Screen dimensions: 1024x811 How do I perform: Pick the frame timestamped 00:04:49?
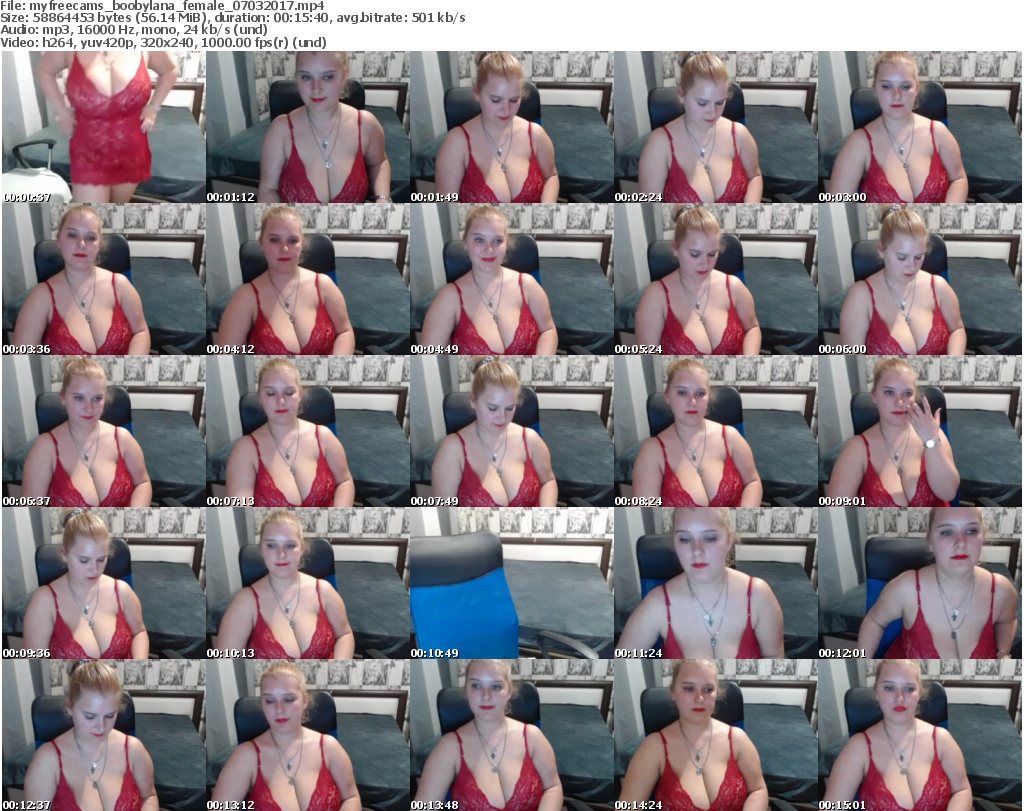[511, 279]
